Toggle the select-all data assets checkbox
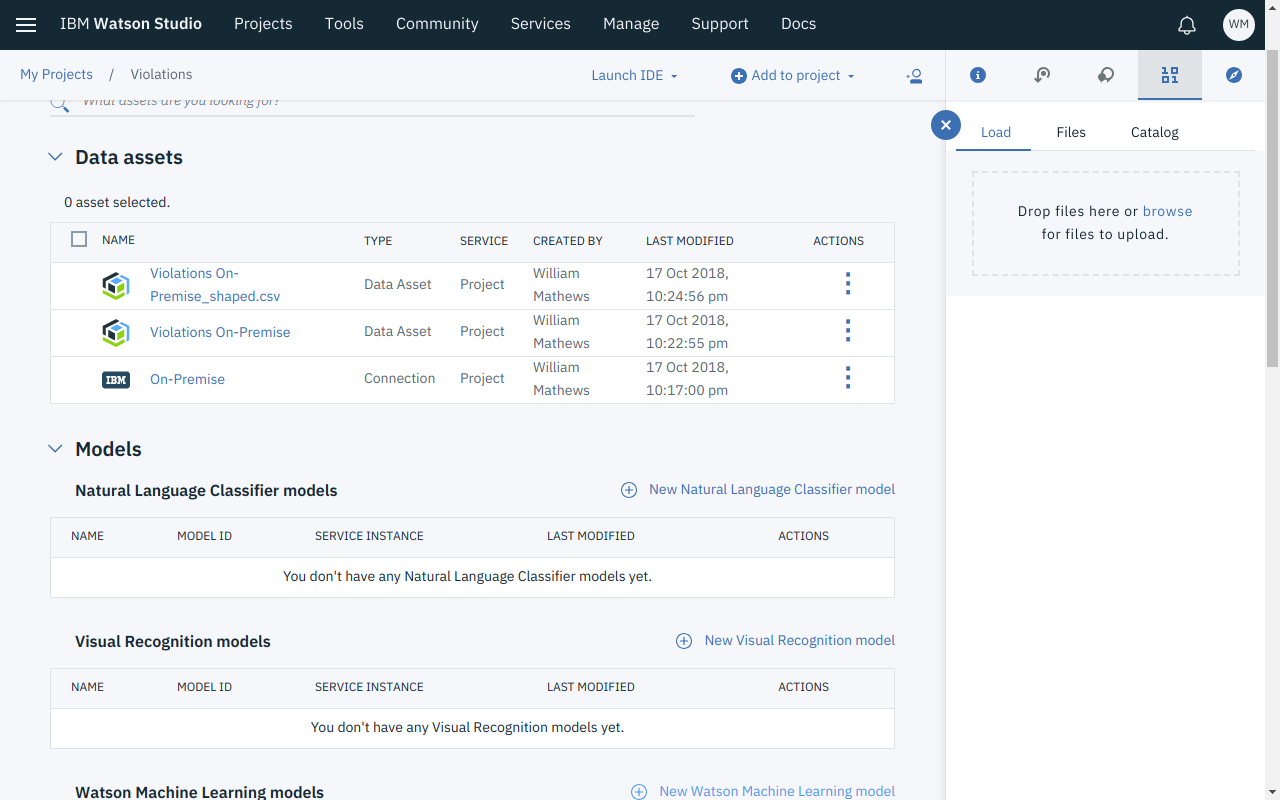 (x=79, y=239)
